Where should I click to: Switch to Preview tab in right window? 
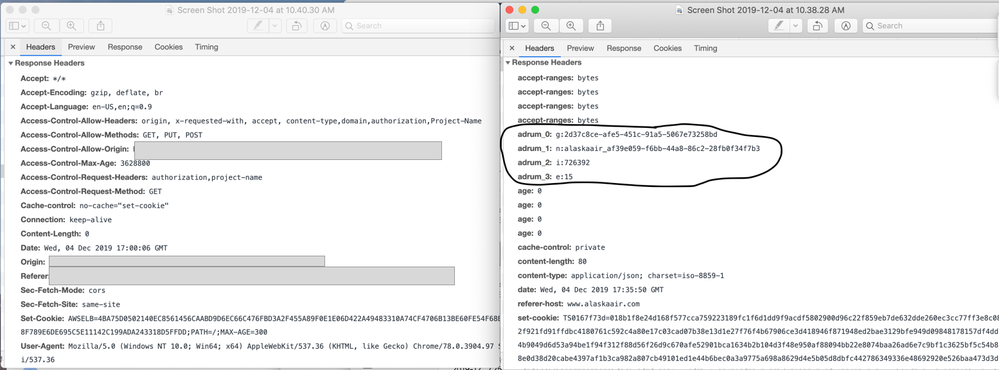(x=580, y=48)
